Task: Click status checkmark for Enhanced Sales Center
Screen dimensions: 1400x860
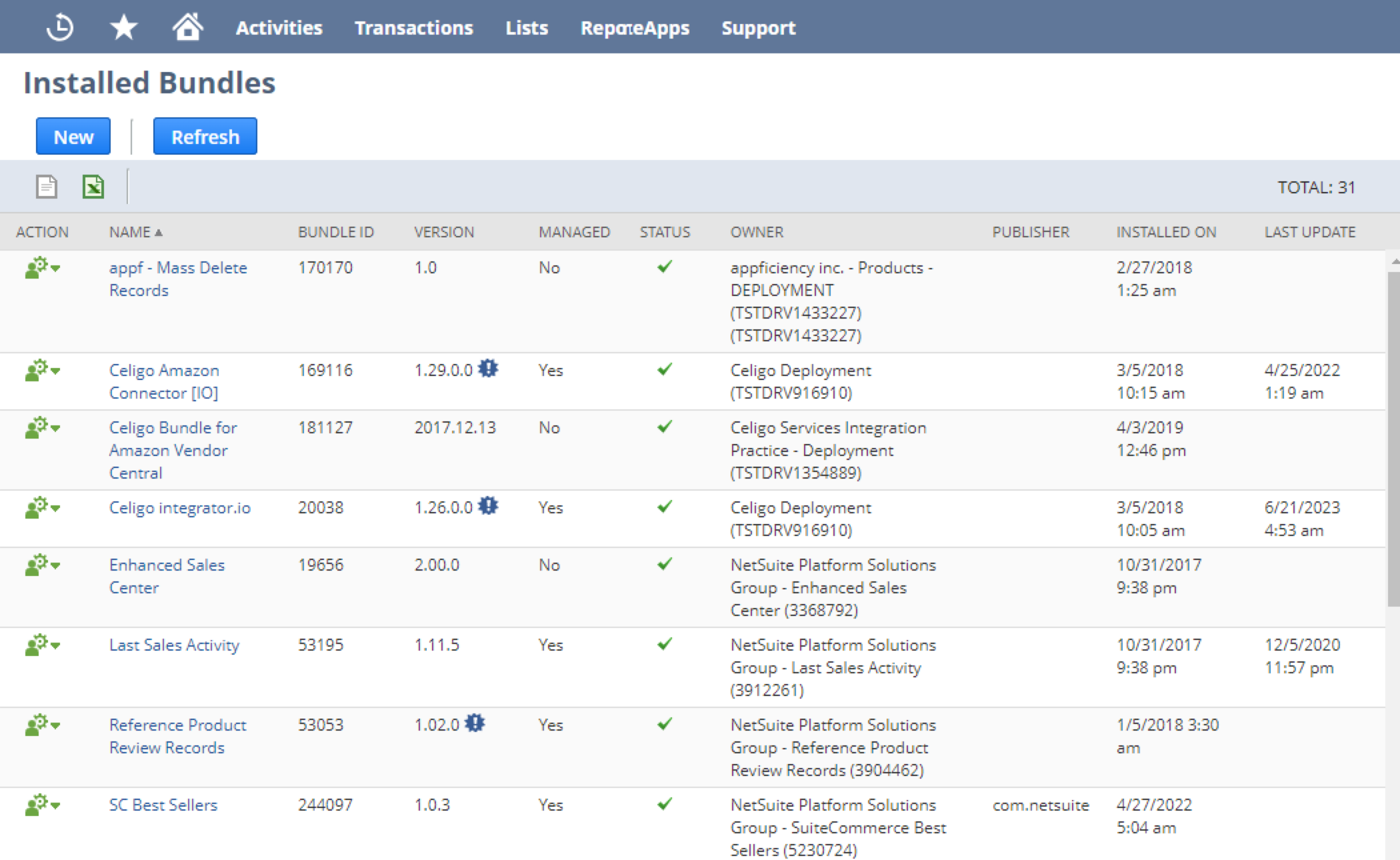Action: (x=665, y=564)
